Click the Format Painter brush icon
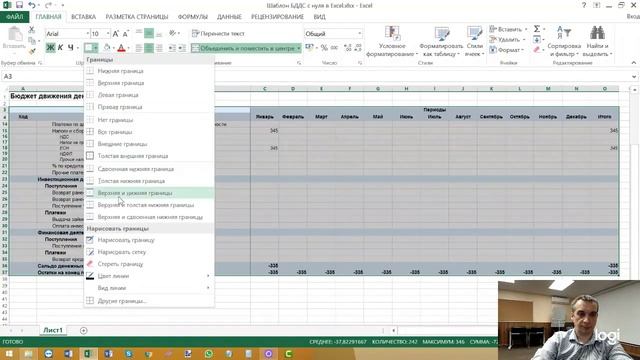Image resolution: width=640 pixels, height=360 pixels. click(x=32, y=51)
